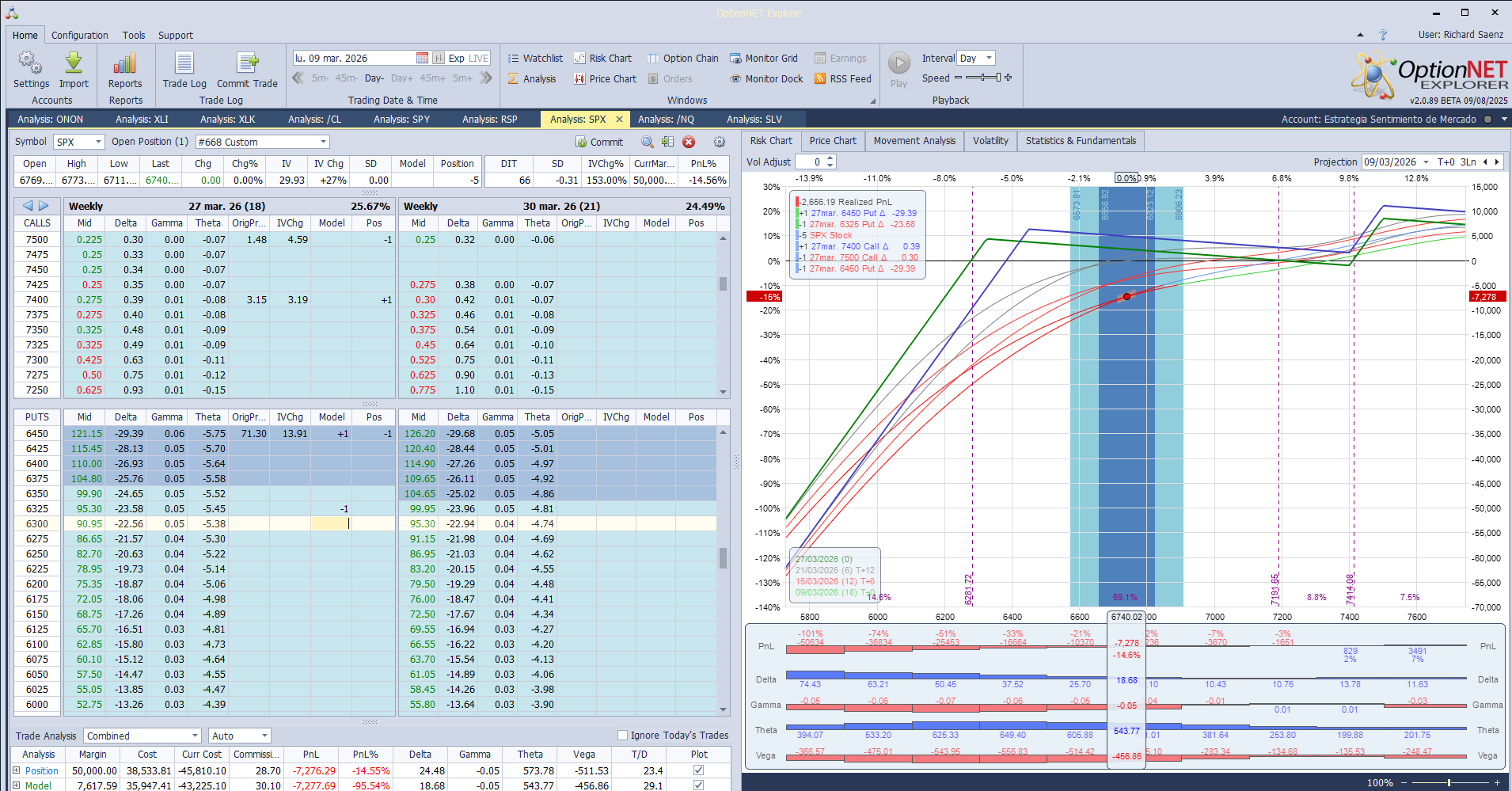Open the Trade Analysis Combined dropdown
The width and height of the screenshot is (1512, 791).
pyautogui.click(x=195, y=736)
